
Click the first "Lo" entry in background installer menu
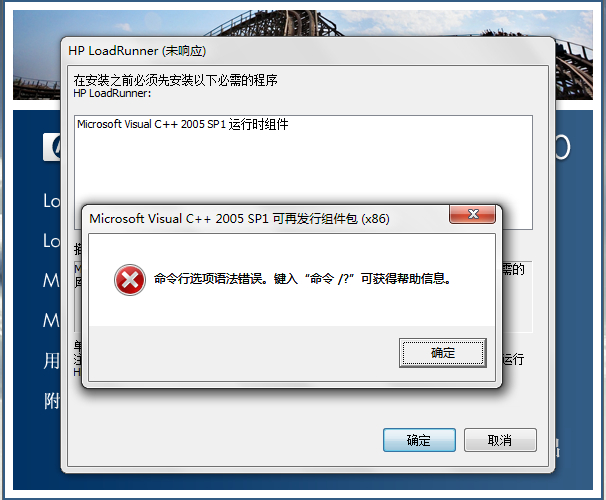click(52, 201)
